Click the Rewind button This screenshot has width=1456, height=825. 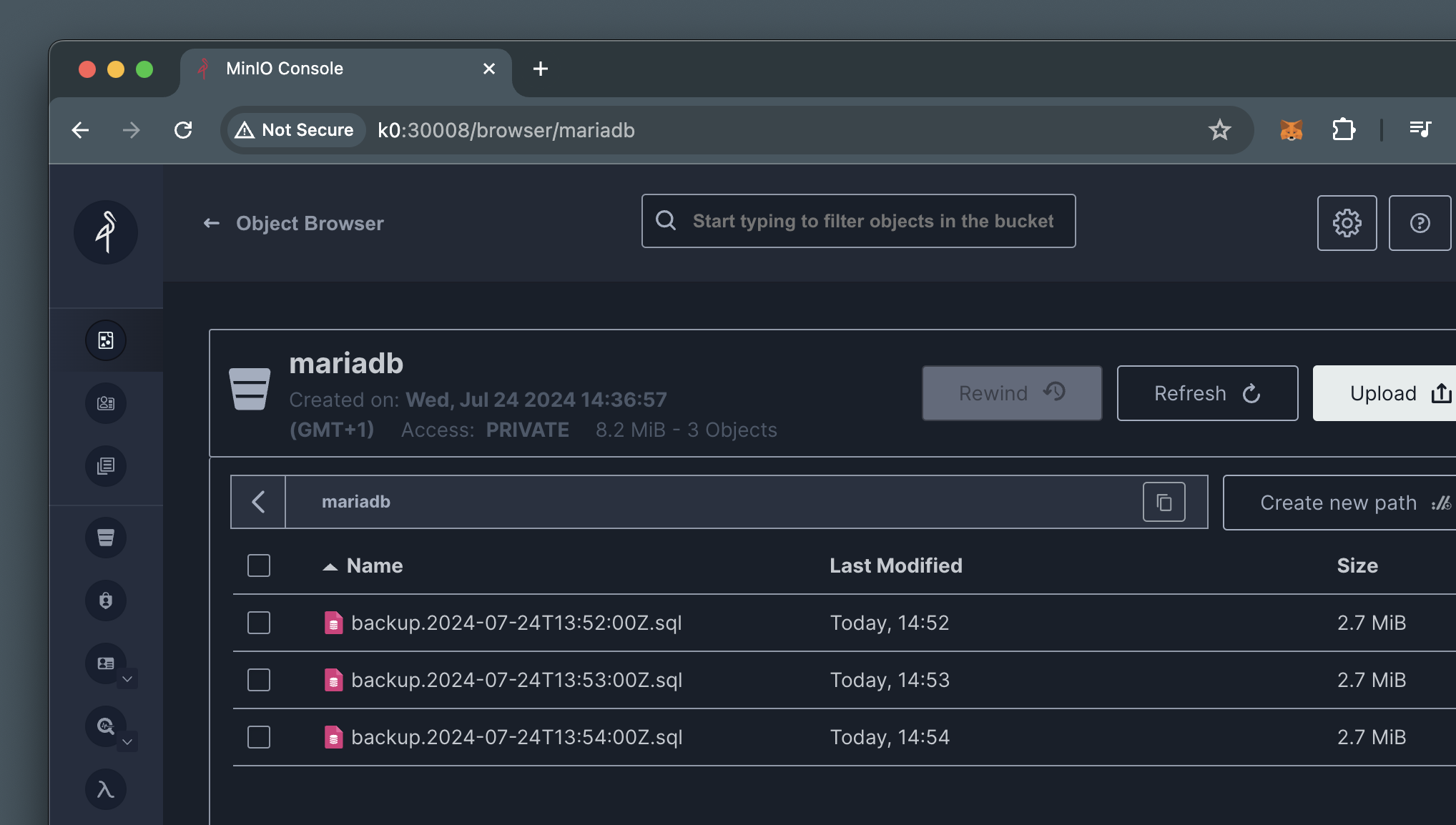[1012, 393]
